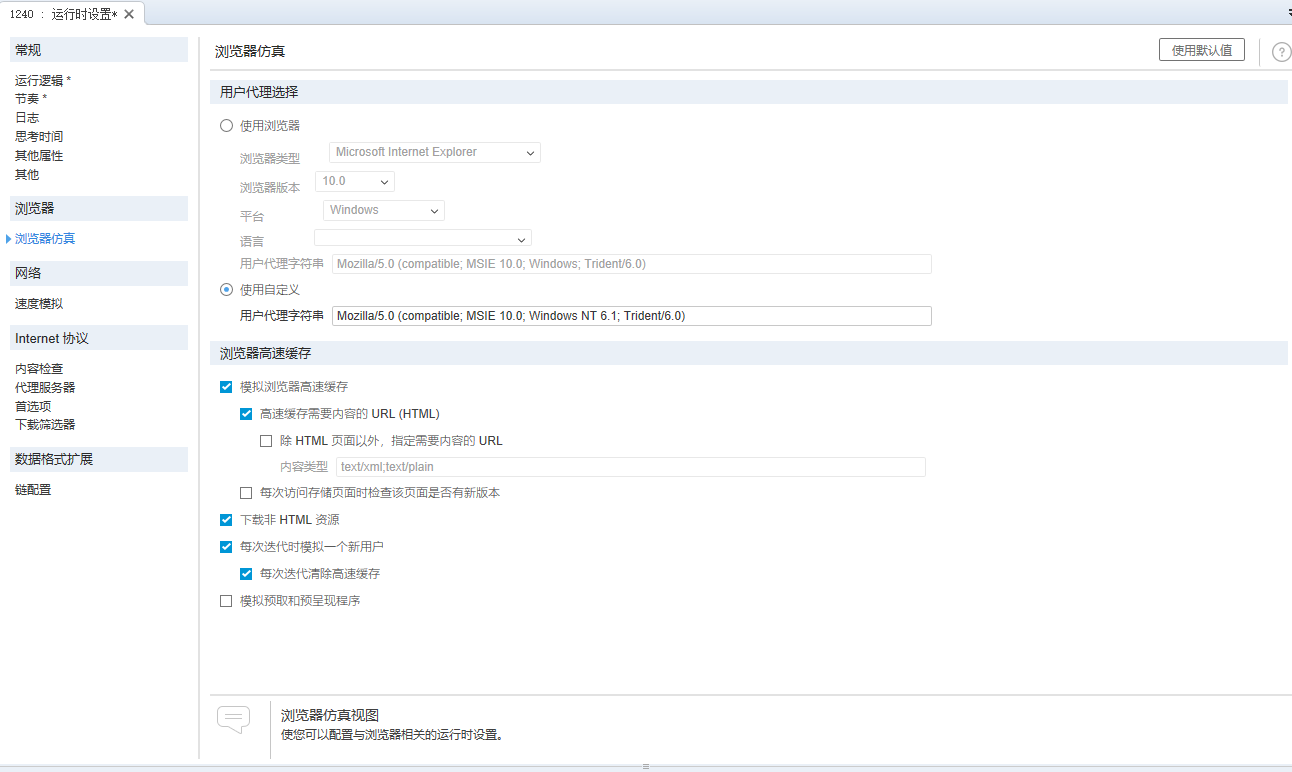
Task: Enable 除 HTML 页面以外 checkbox
Action: pos(266,441)
